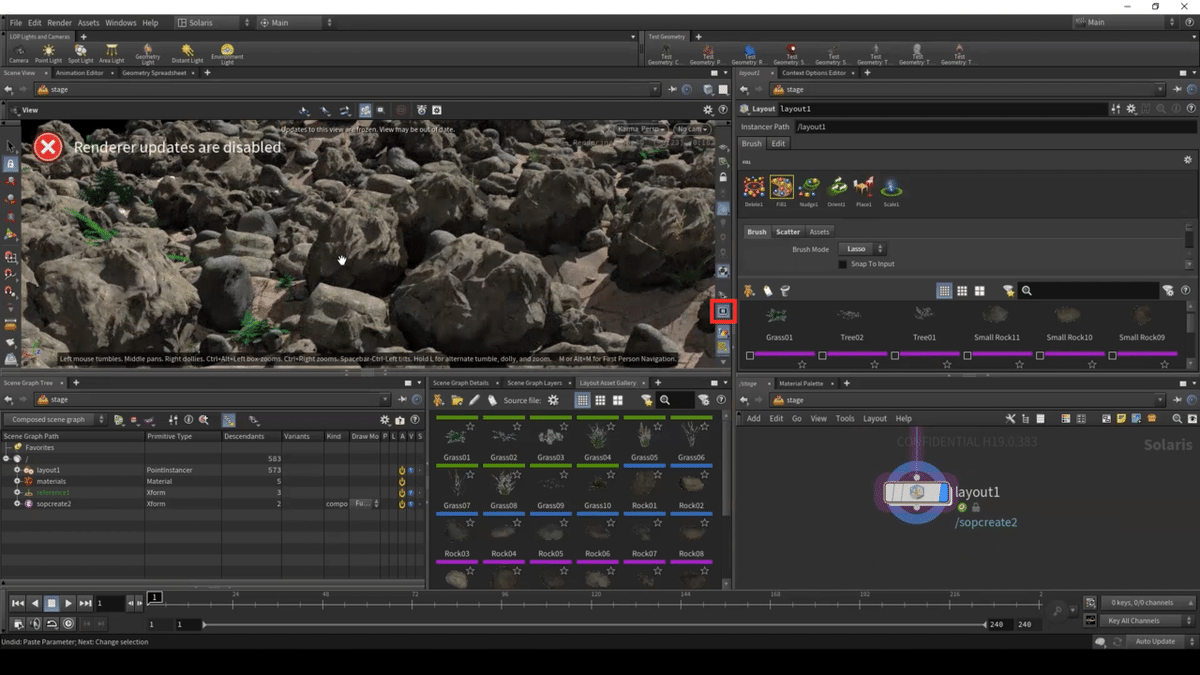Image resolution: width=1200 pixels, height=675 pixels.
Task: Enable the Snap To Input checkbox
Action: pos(842,264)
